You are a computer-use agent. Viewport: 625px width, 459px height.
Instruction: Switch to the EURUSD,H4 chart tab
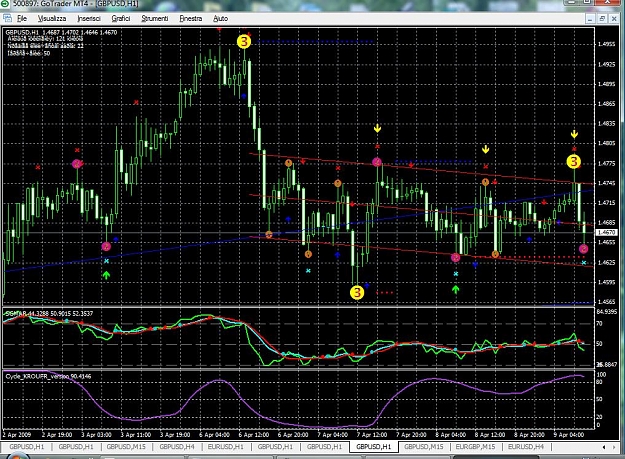(x=526, y=447)
